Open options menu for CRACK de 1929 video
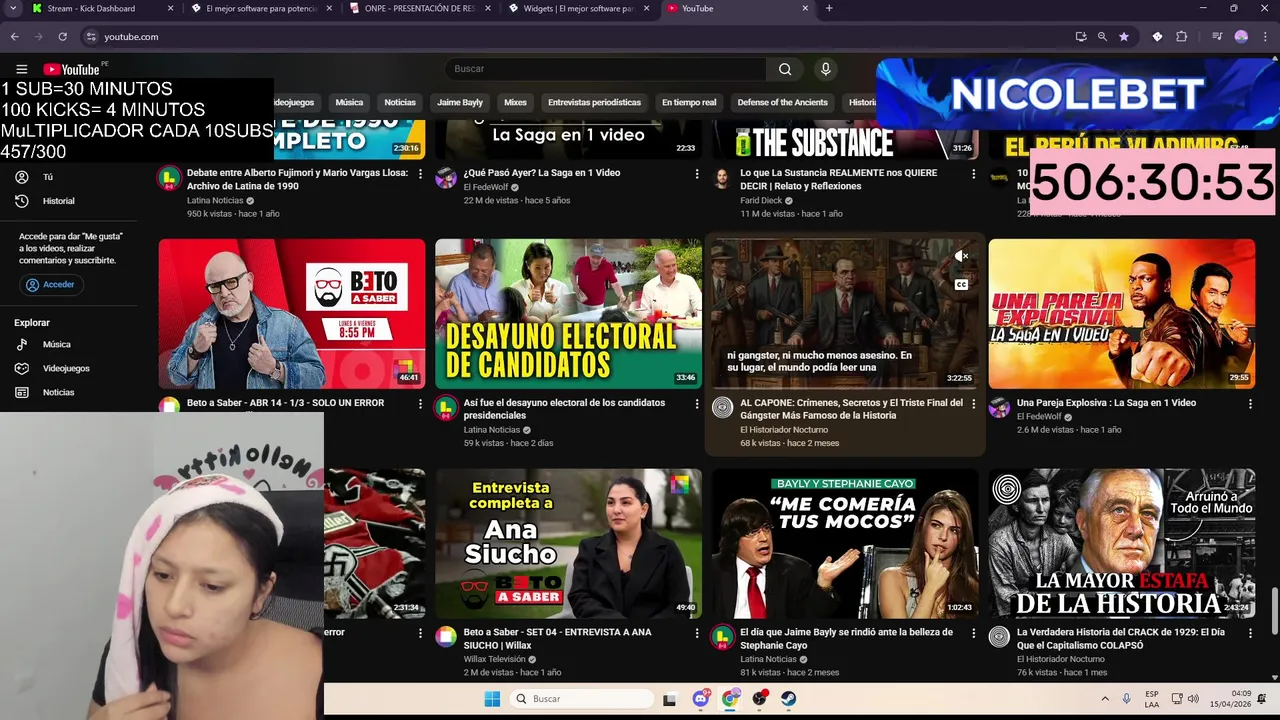1280x720 pixels. [x=1250, y=634]
